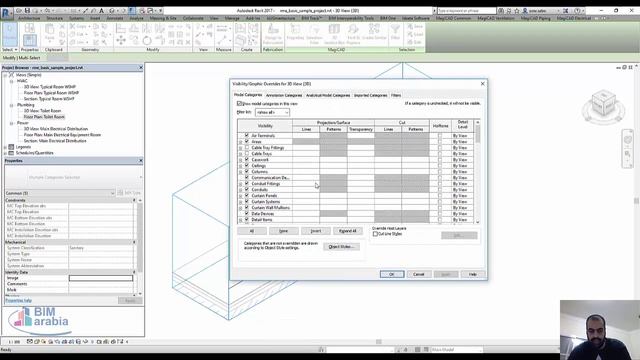Screen dimensions: 640x360
Task: Open the Systems ribbon tab
Action: [76, 18]
